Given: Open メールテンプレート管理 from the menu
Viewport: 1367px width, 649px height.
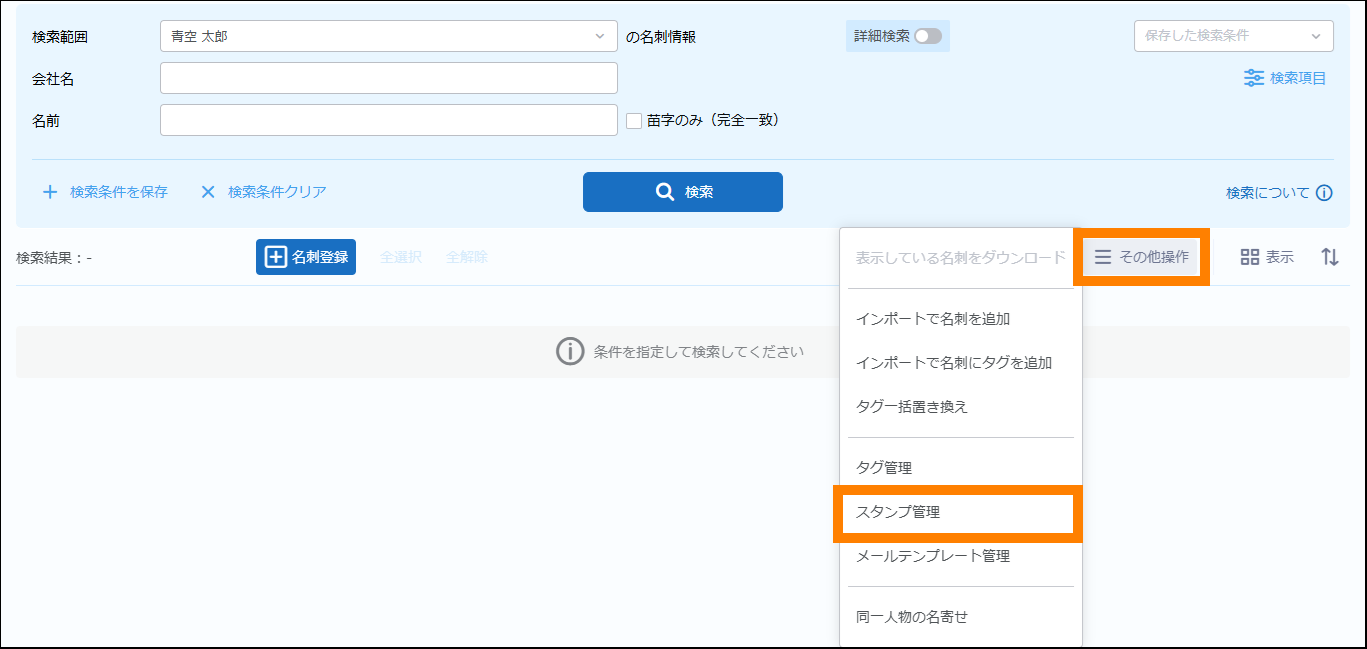Looking at the screenshot, I should click(x=932, y=556).
